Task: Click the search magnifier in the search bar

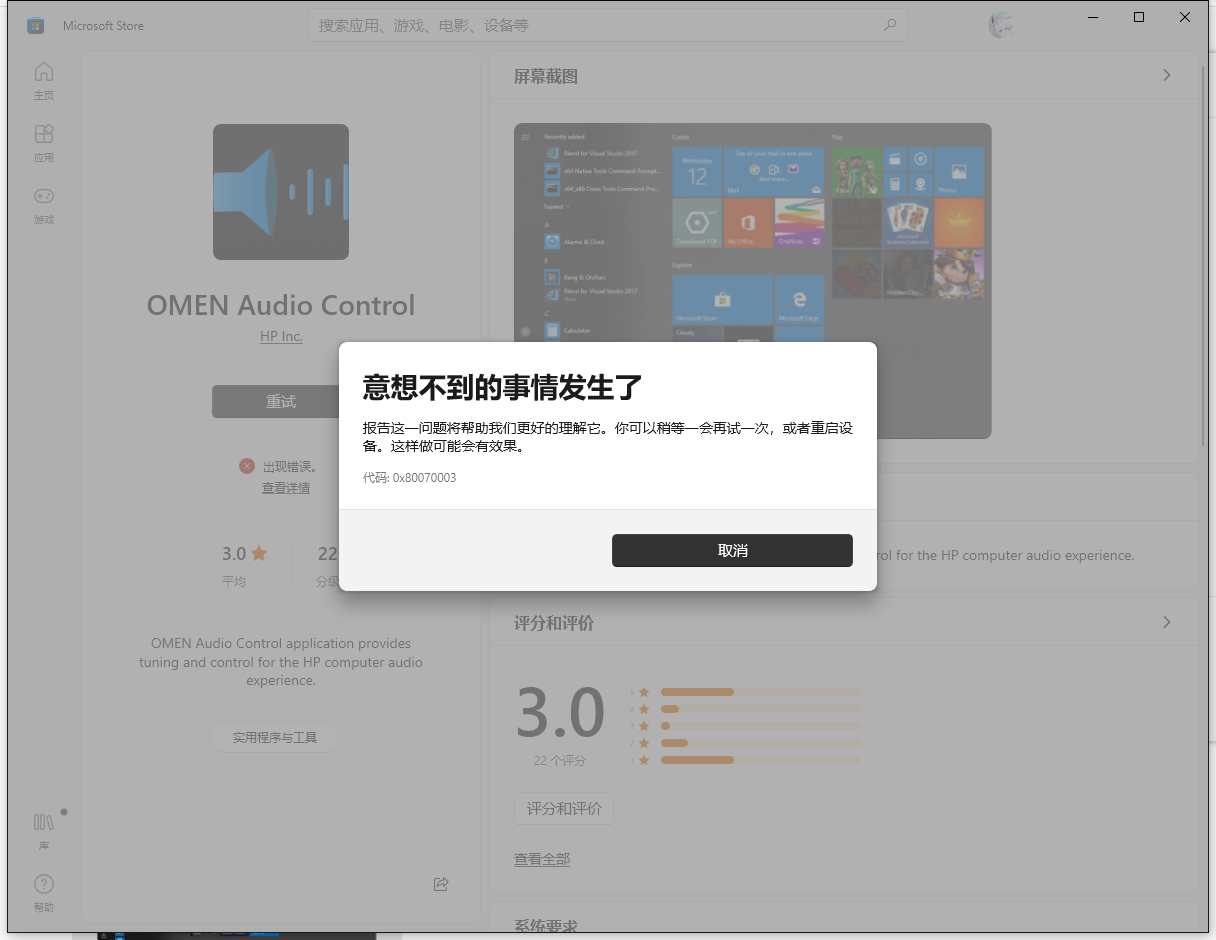Action: (x=889, y=25)
